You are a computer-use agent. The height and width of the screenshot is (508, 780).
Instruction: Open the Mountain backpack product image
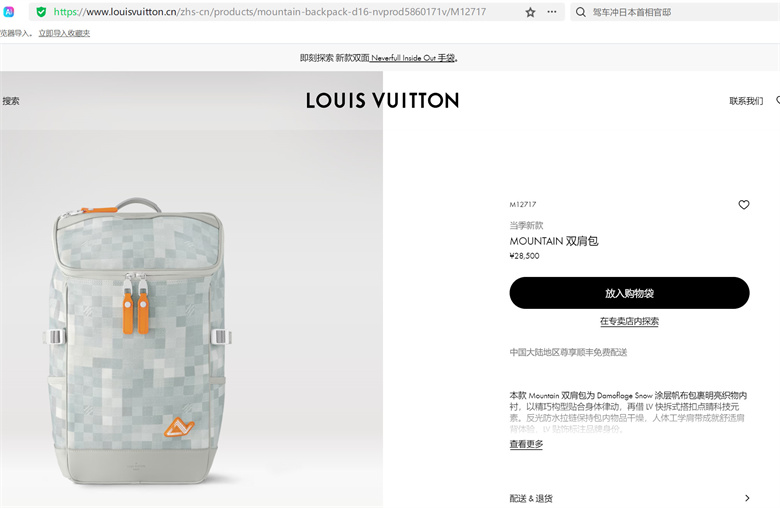point(137,342)
